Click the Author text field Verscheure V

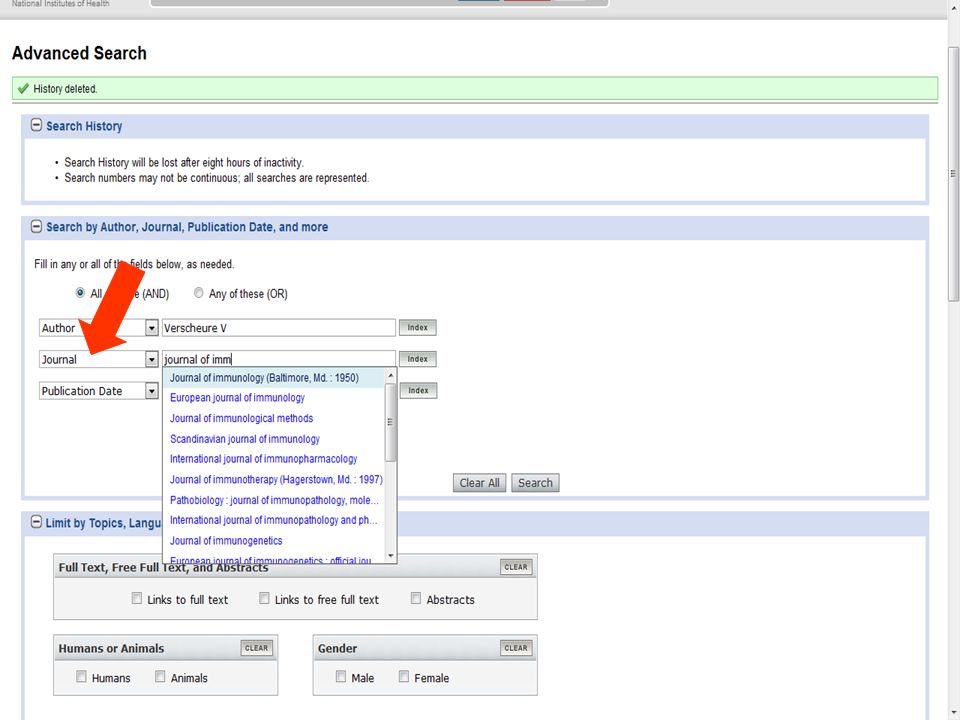(279, 328)
